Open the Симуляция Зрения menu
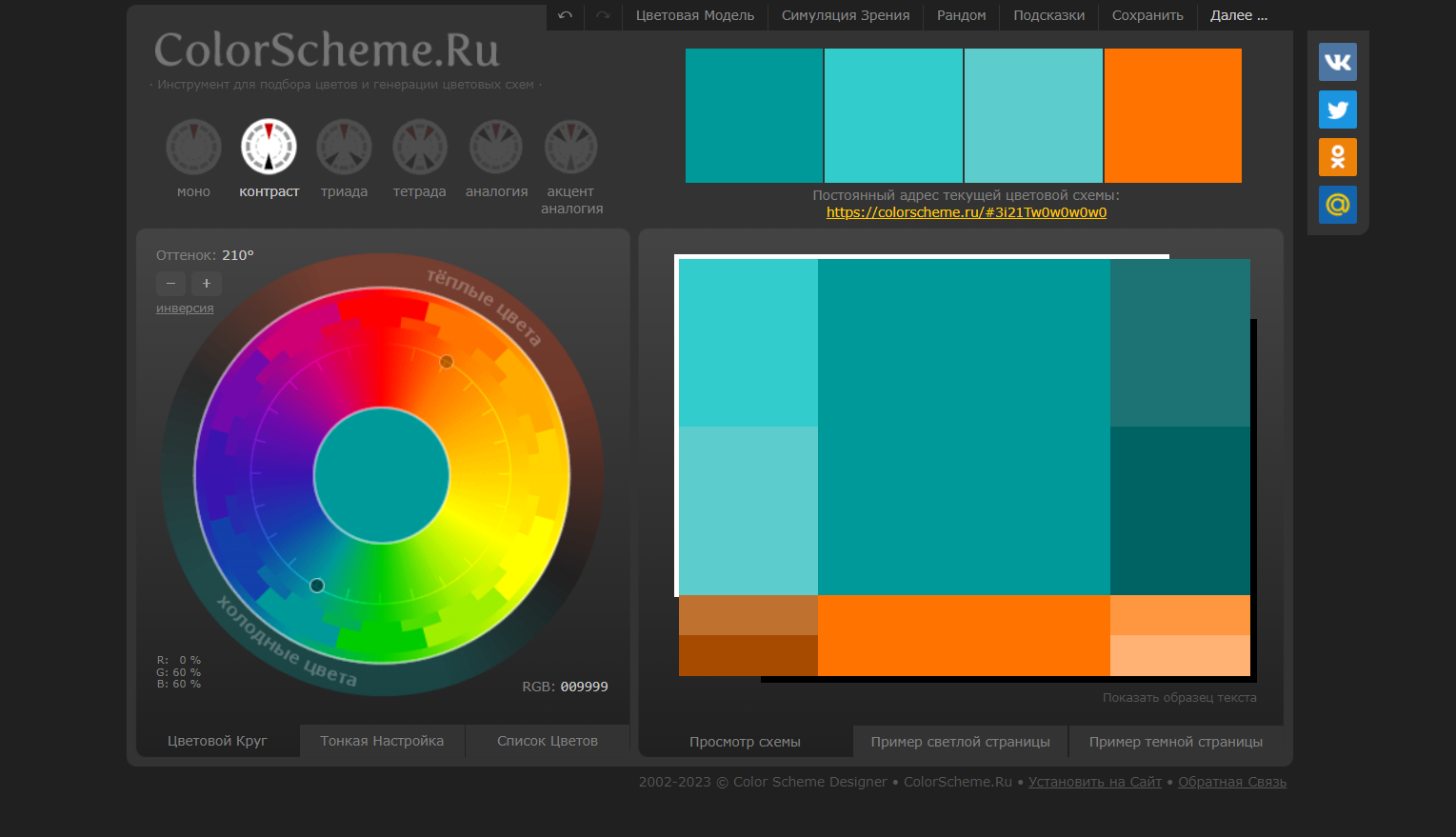 tap(846, 15)
